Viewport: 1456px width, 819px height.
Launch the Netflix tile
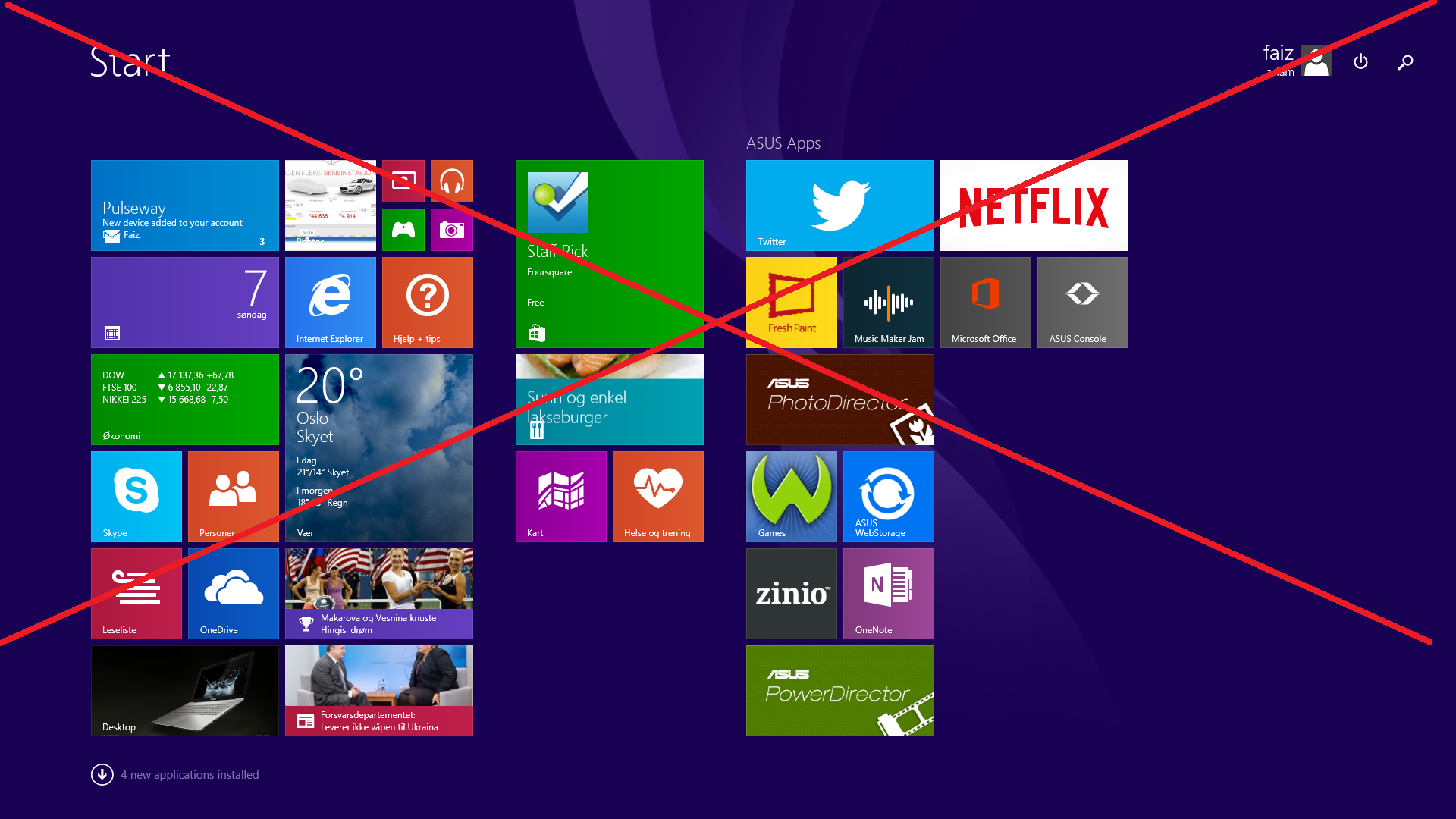point(1034,206)
